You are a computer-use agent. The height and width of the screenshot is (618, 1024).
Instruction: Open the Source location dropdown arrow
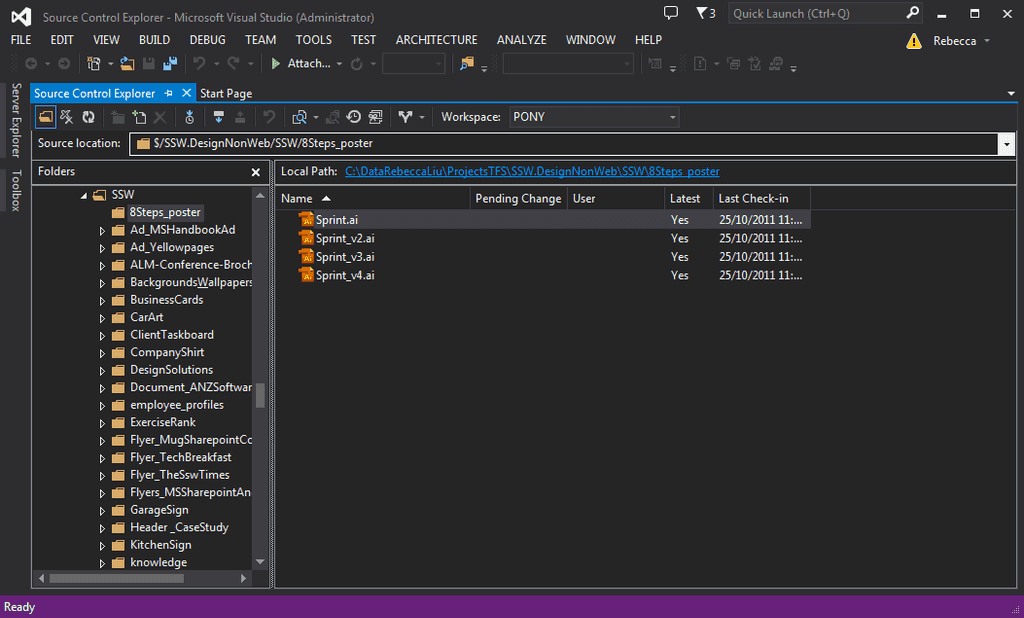[x=1006, y=143]
